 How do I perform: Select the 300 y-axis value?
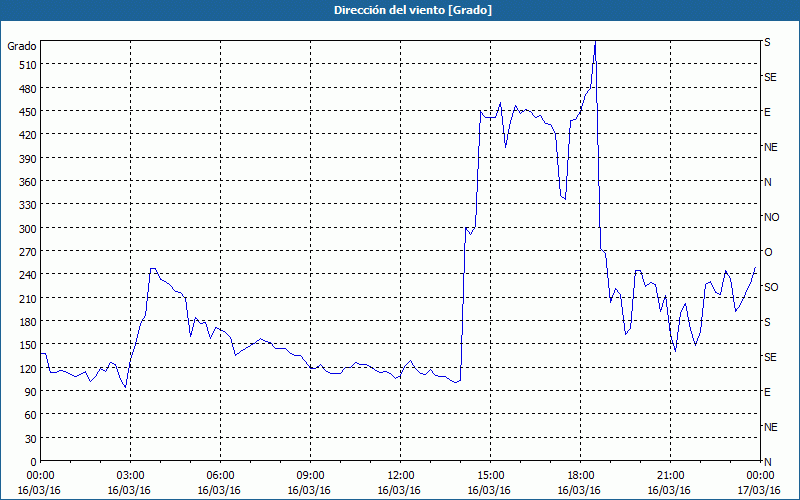point(28,229)
